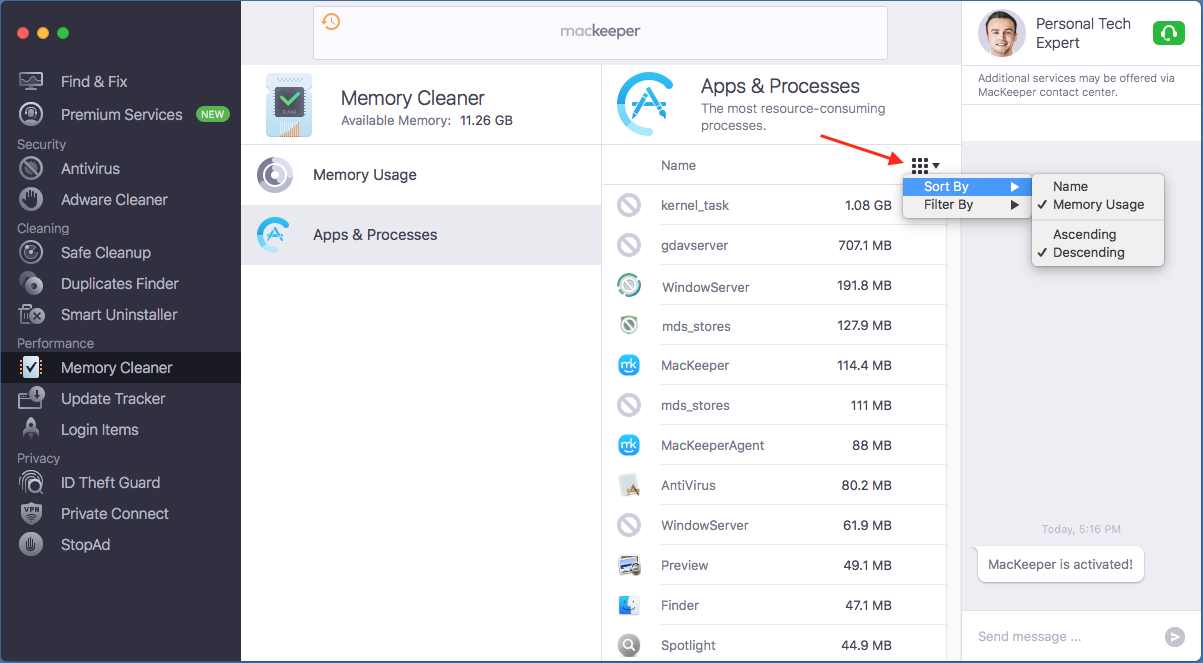Click the MacKeeper app icon in the process list
1203x663 pixels.
(629, 365)
